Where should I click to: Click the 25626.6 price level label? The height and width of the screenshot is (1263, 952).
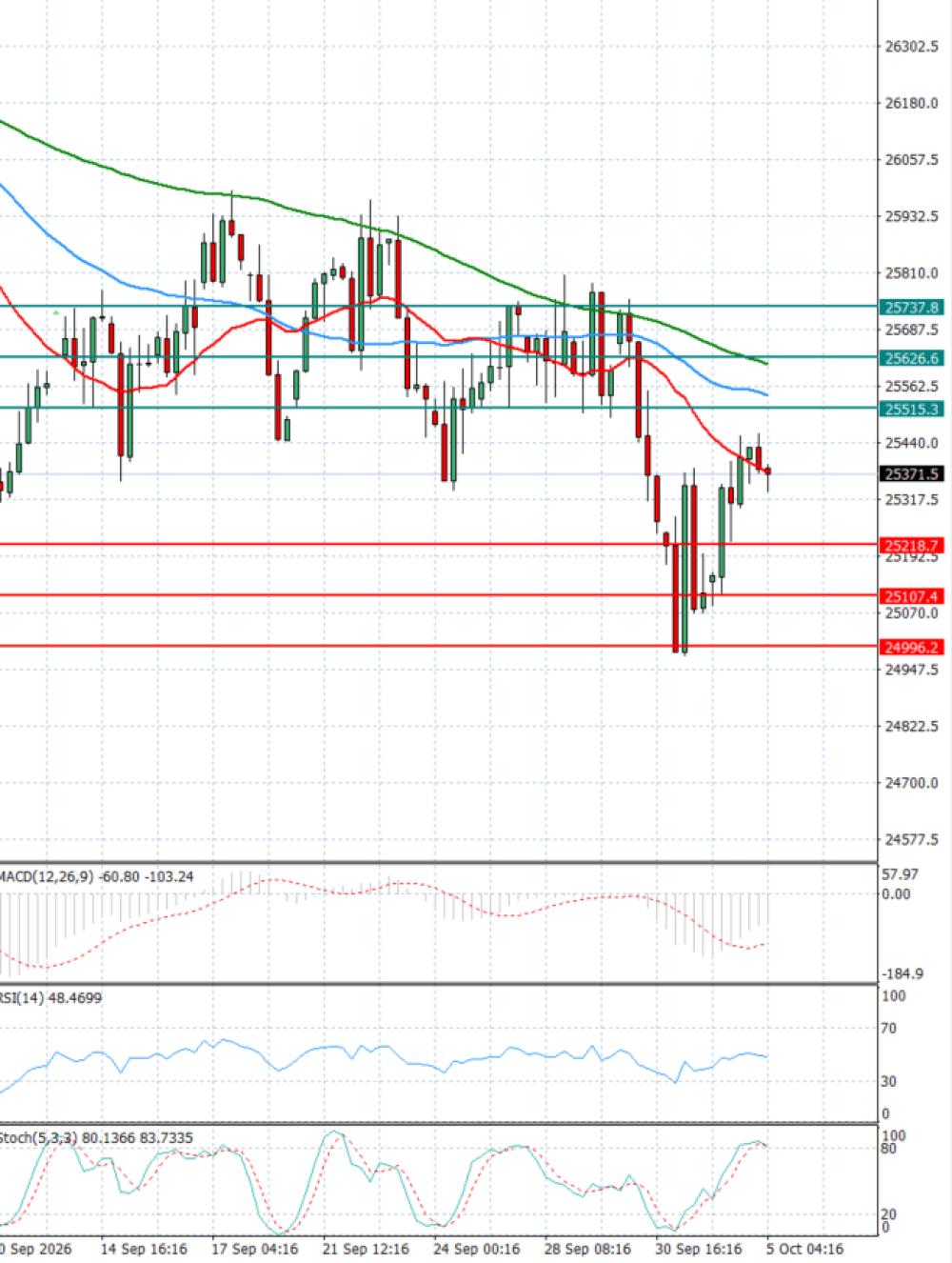[911, 358]
